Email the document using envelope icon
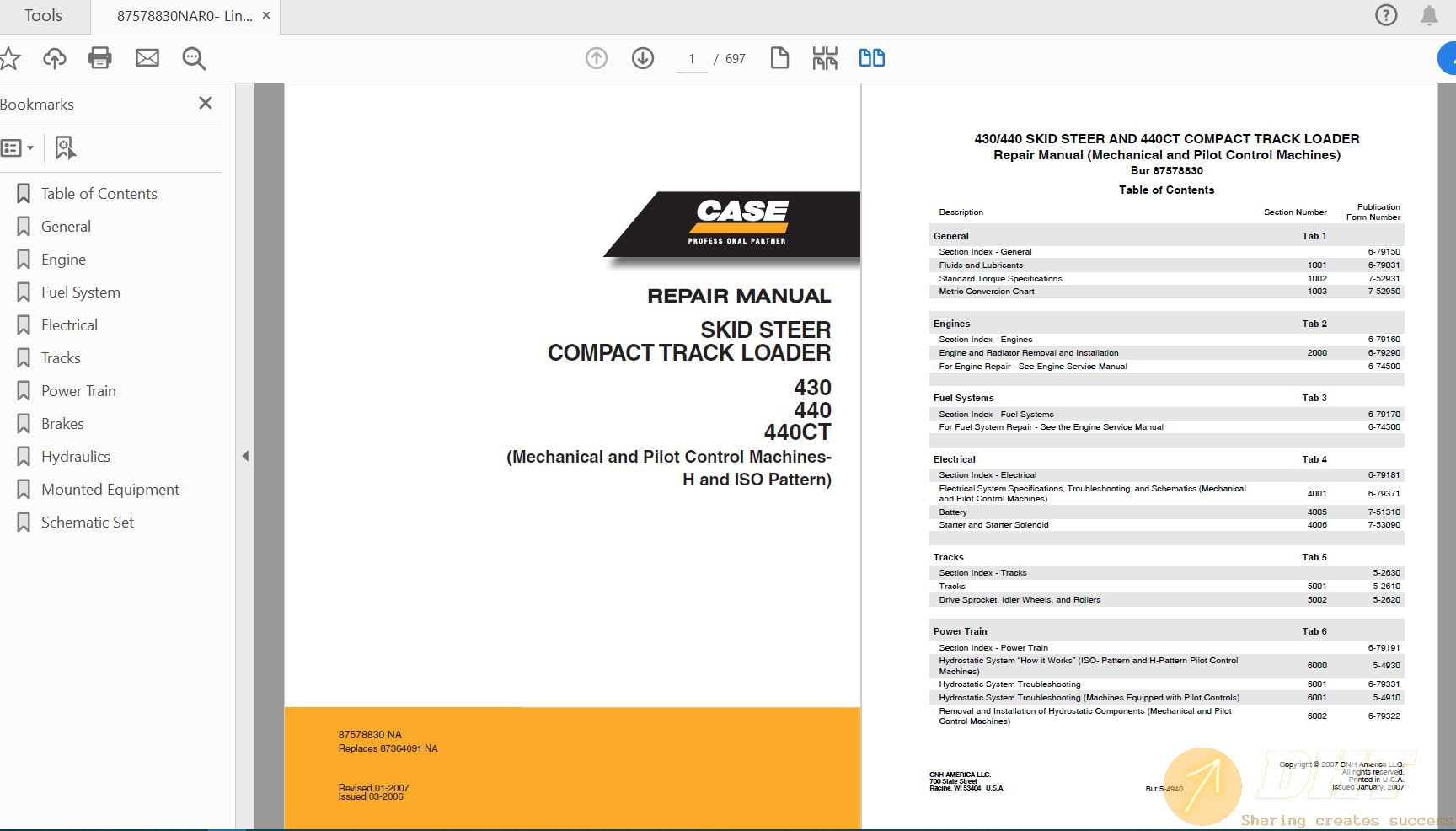 tap(147, 58)
